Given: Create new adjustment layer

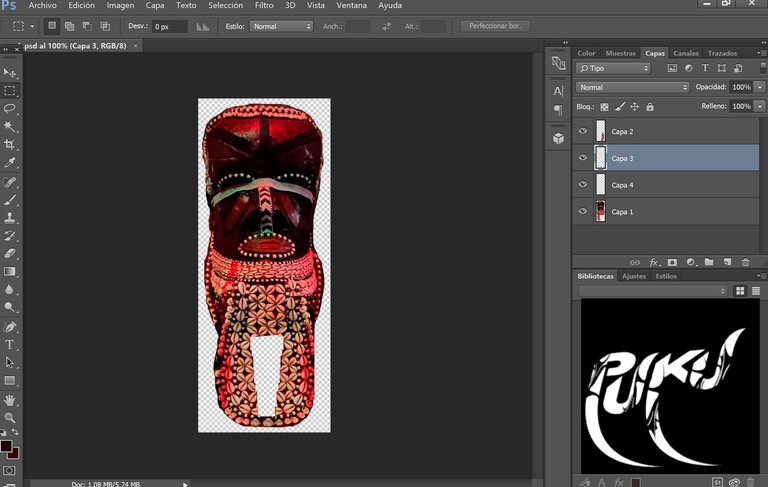Looking at the screenshot, I should [691, 263].
